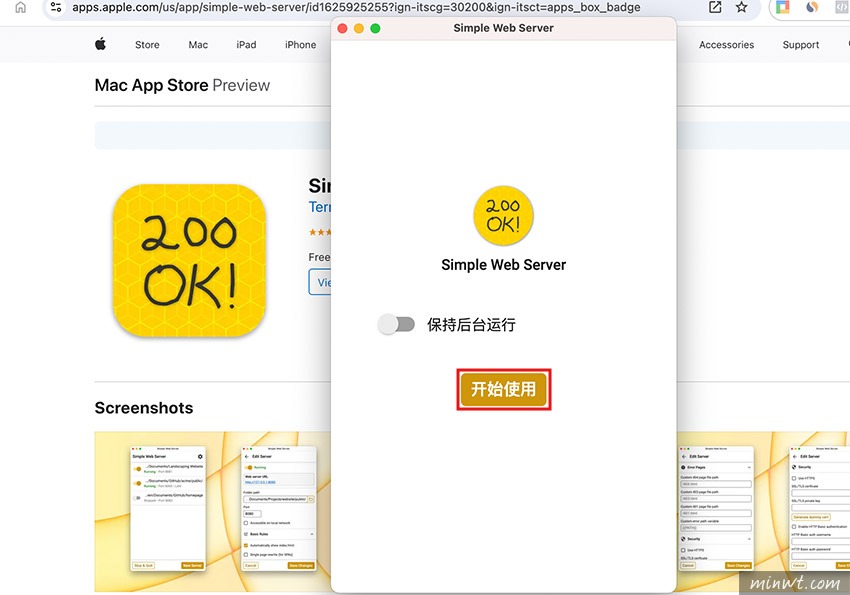Viewport: 850px width, 595px height.
Task: Open the iPad menu item
Action: tap(246, 45)
